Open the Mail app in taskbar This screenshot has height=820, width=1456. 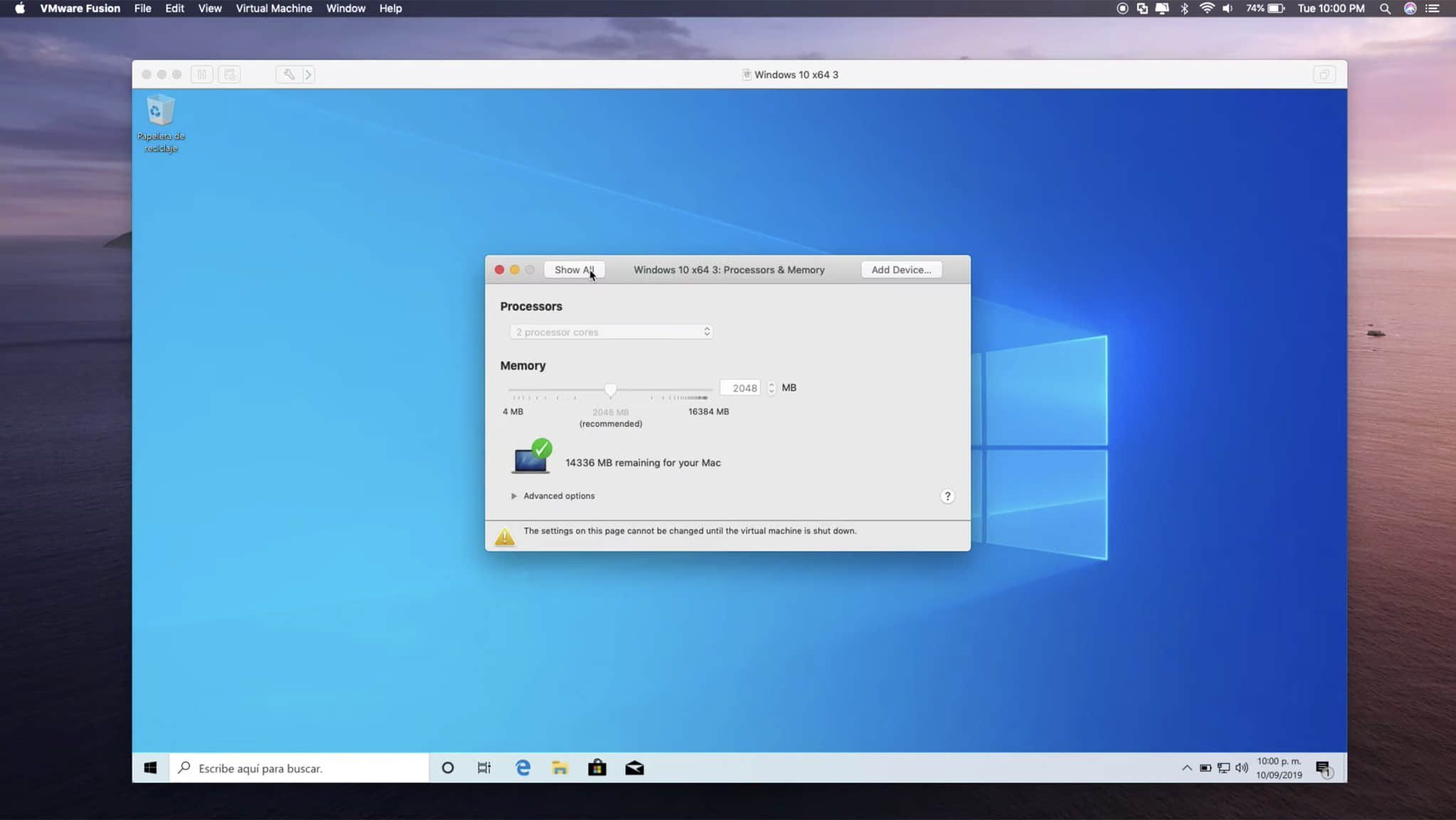pyautogui.click(x=634, y=767)
